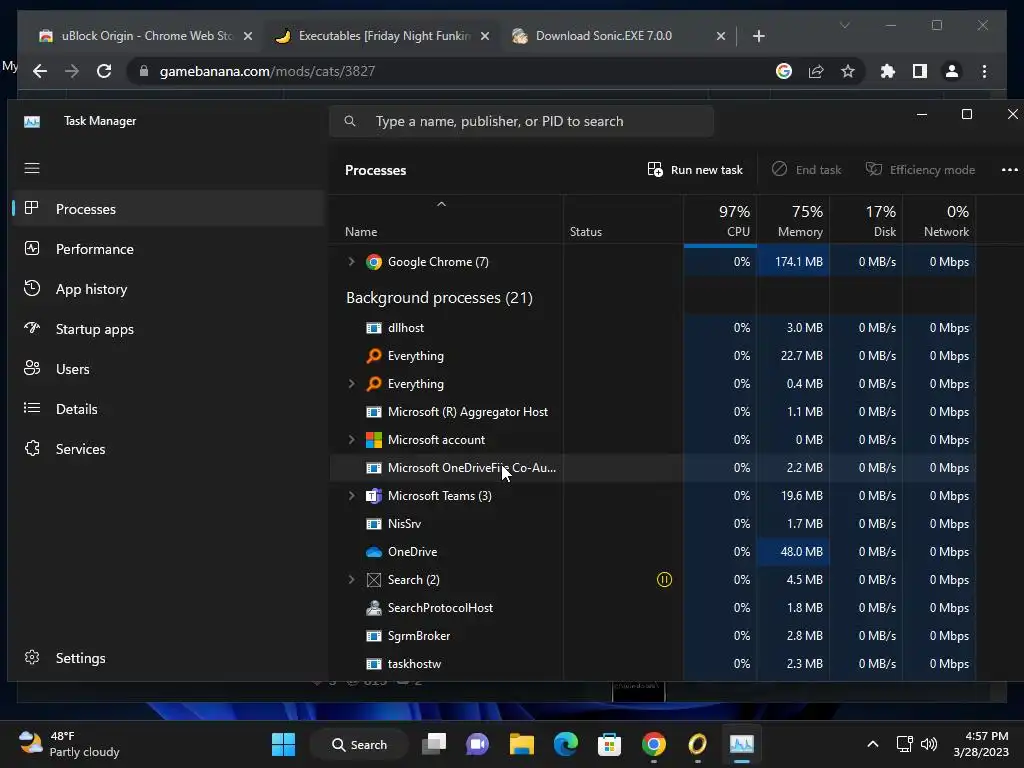Go to Startup apps section
This screenshot has height=768, width=1024.
(168, 329)
